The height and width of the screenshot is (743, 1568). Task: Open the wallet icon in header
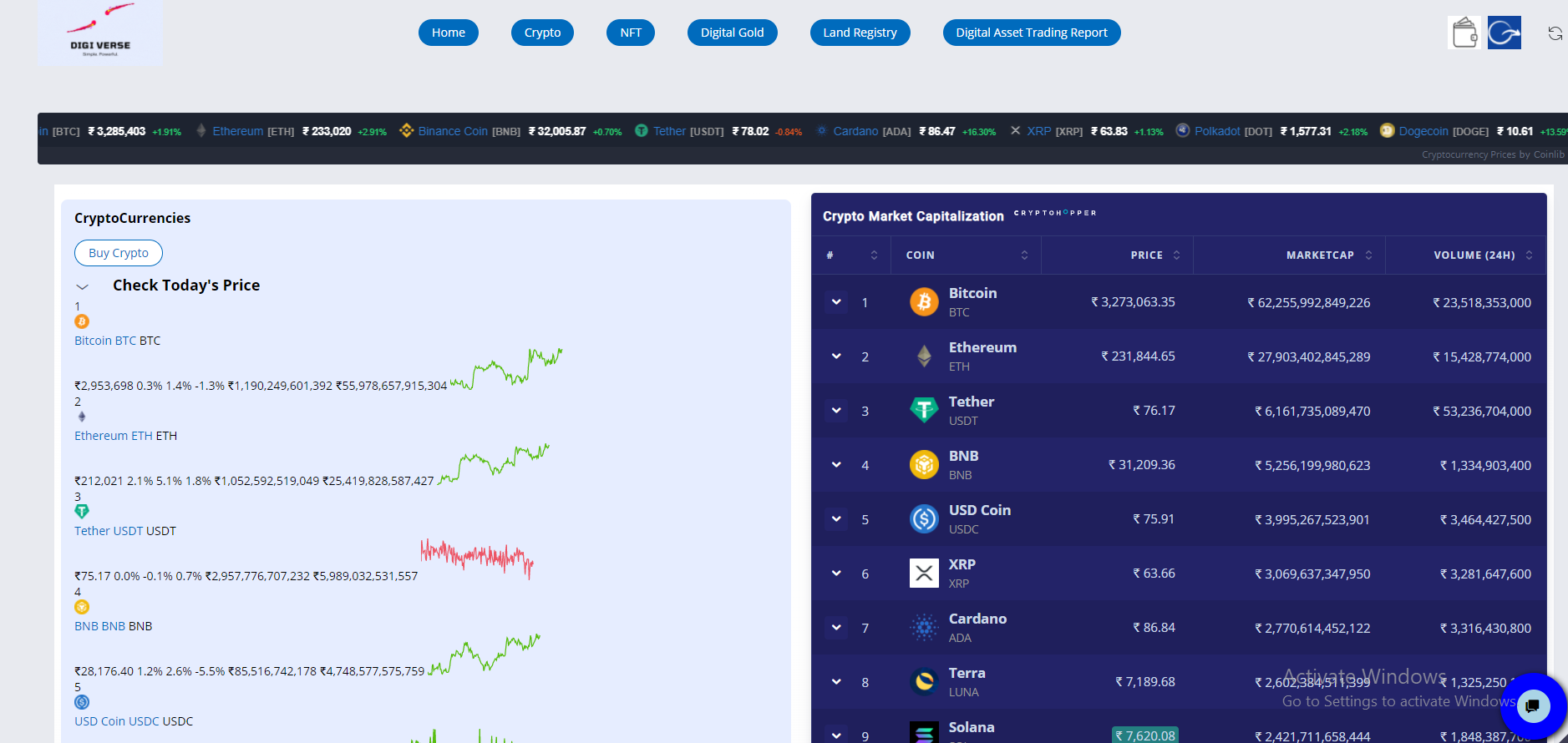click(1464, 33)
